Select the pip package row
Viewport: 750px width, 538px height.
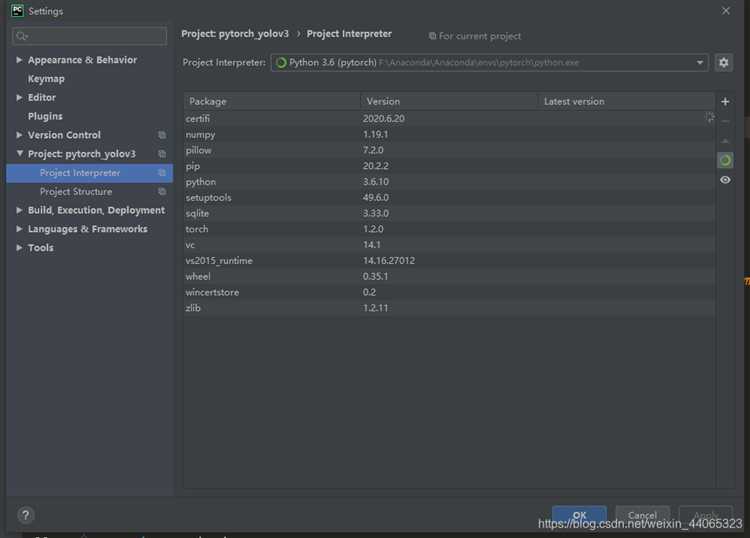coord(449,166)
